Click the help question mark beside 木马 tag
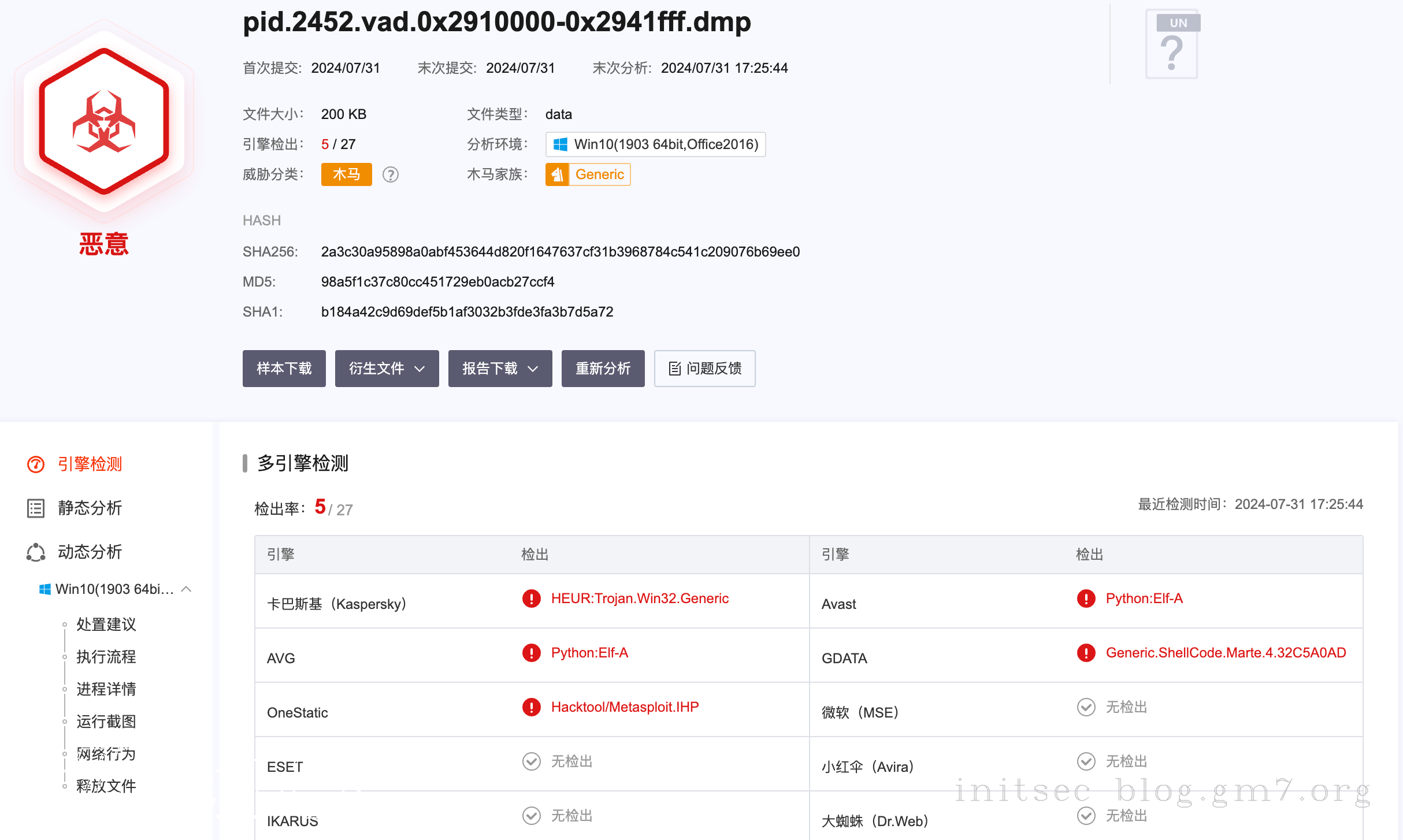 coord(391,174)
